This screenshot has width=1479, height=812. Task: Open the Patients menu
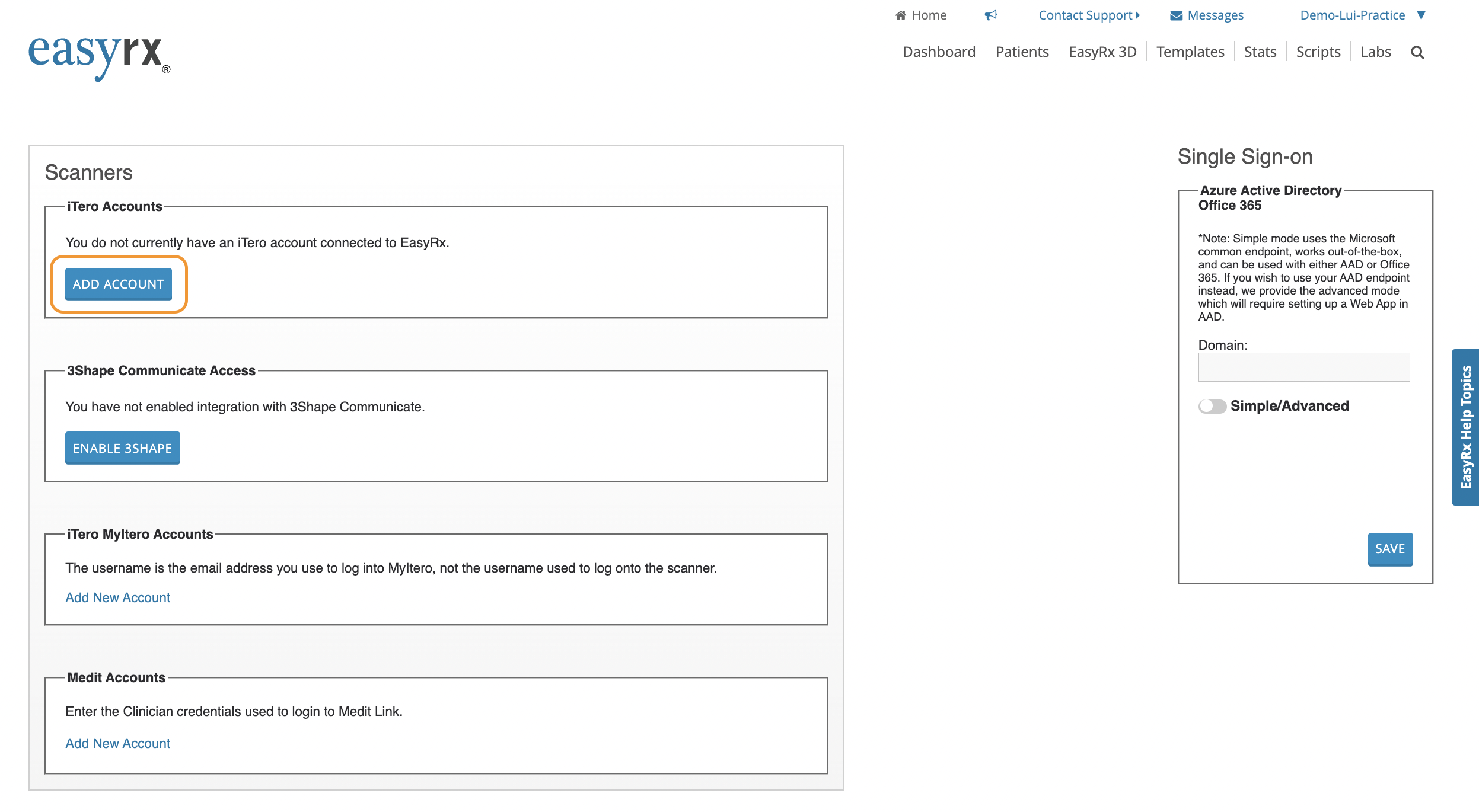point(1022,52)
